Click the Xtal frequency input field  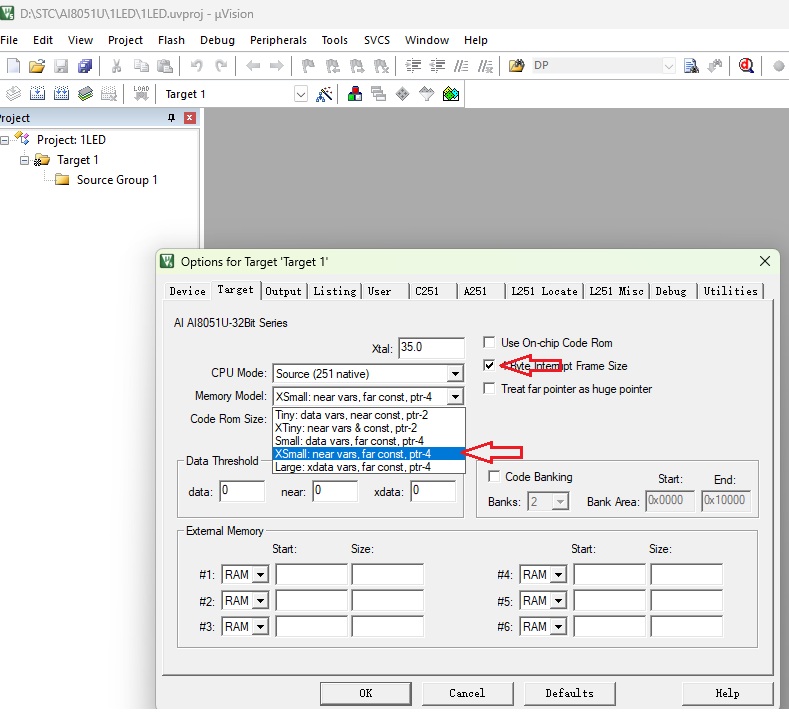(431, 348)
